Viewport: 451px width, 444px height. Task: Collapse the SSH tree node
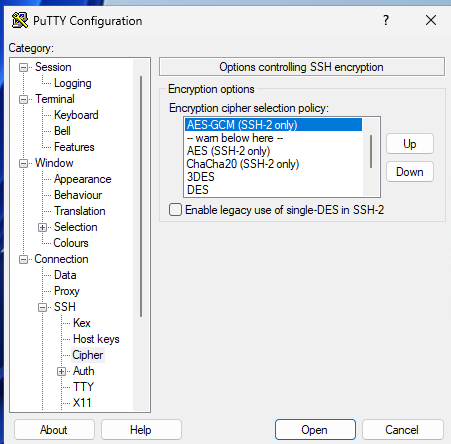(42, 307)
